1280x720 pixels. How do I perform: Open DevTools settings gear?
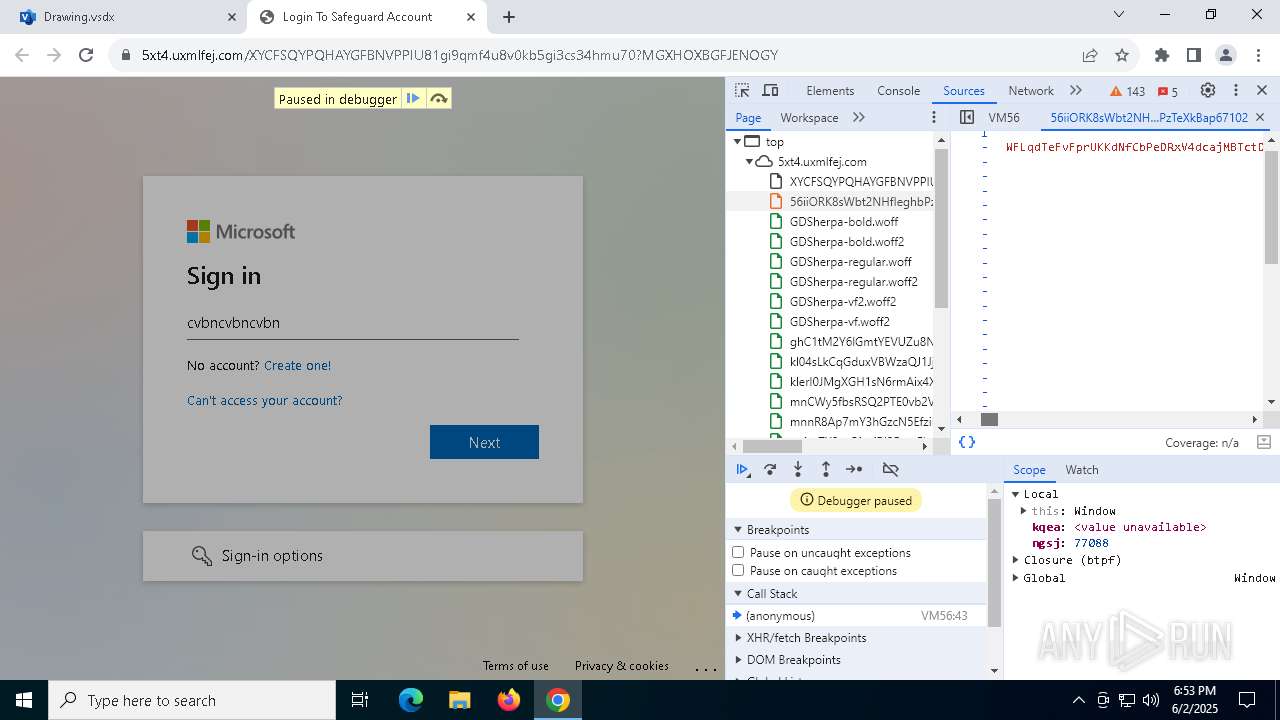(x=1208, y=90)
